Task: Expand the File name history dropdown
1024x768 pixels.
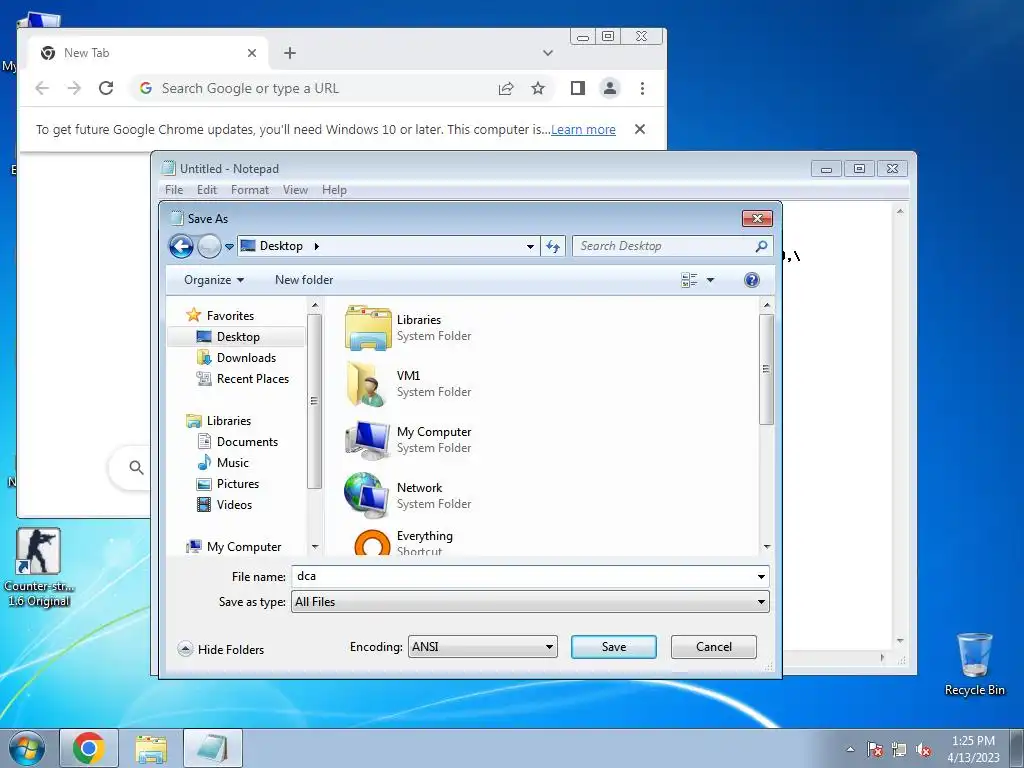Action: coord(761,577)
